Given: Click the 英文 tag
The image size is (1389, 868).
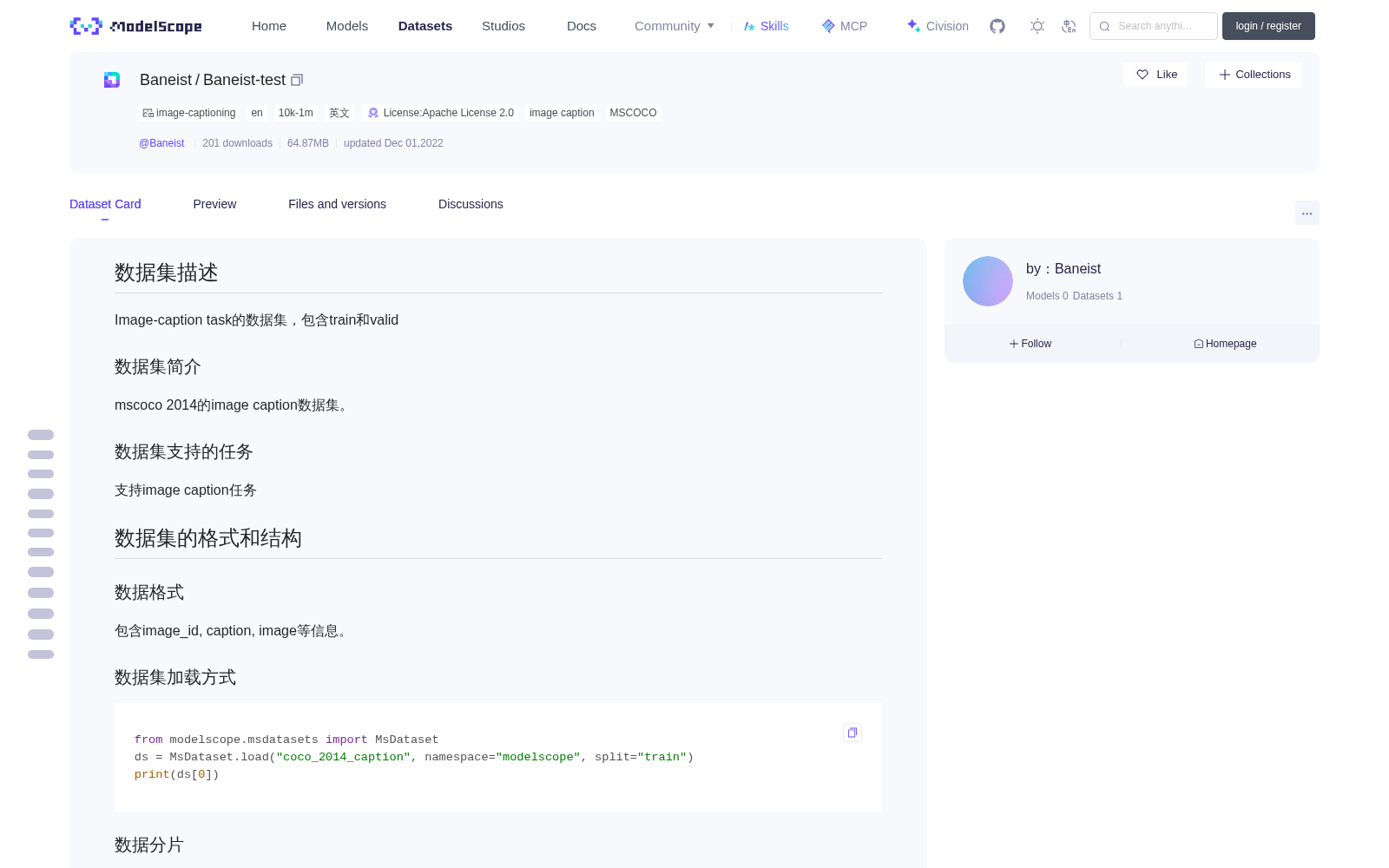Looking at the screenshot, I should tap(339, 113).
